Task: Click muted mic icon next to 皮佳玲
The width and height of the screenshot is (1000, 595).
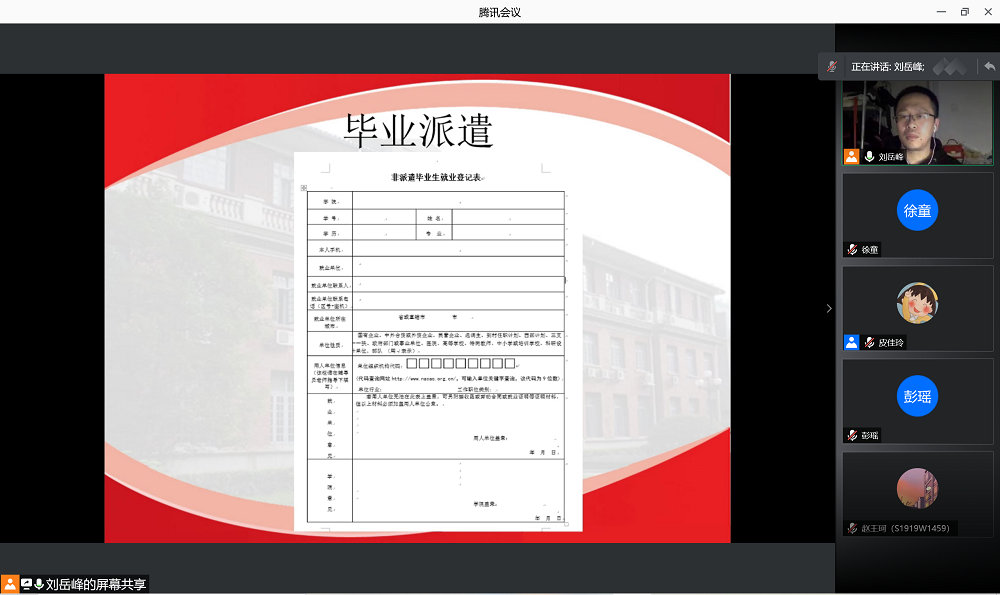Action: coord(869,342)
